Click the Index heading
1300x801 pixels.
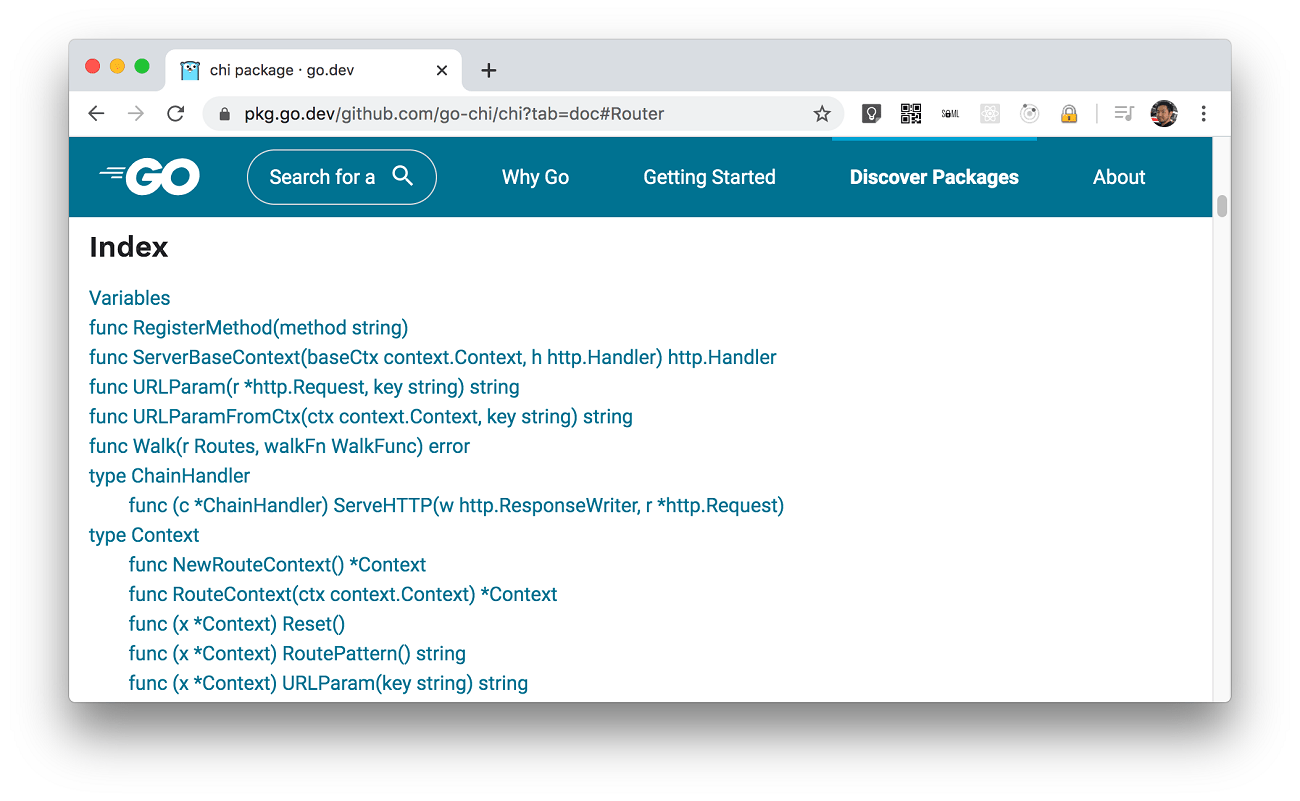tap(128, 247)
